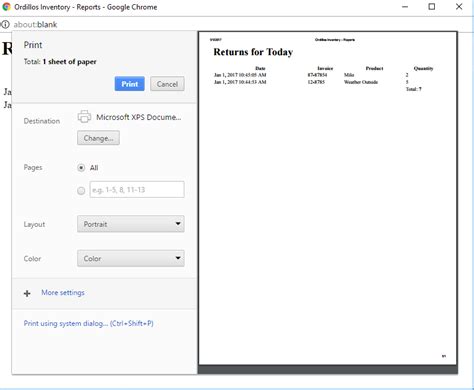Click the Total: 7 value in preview

point(414,89)
